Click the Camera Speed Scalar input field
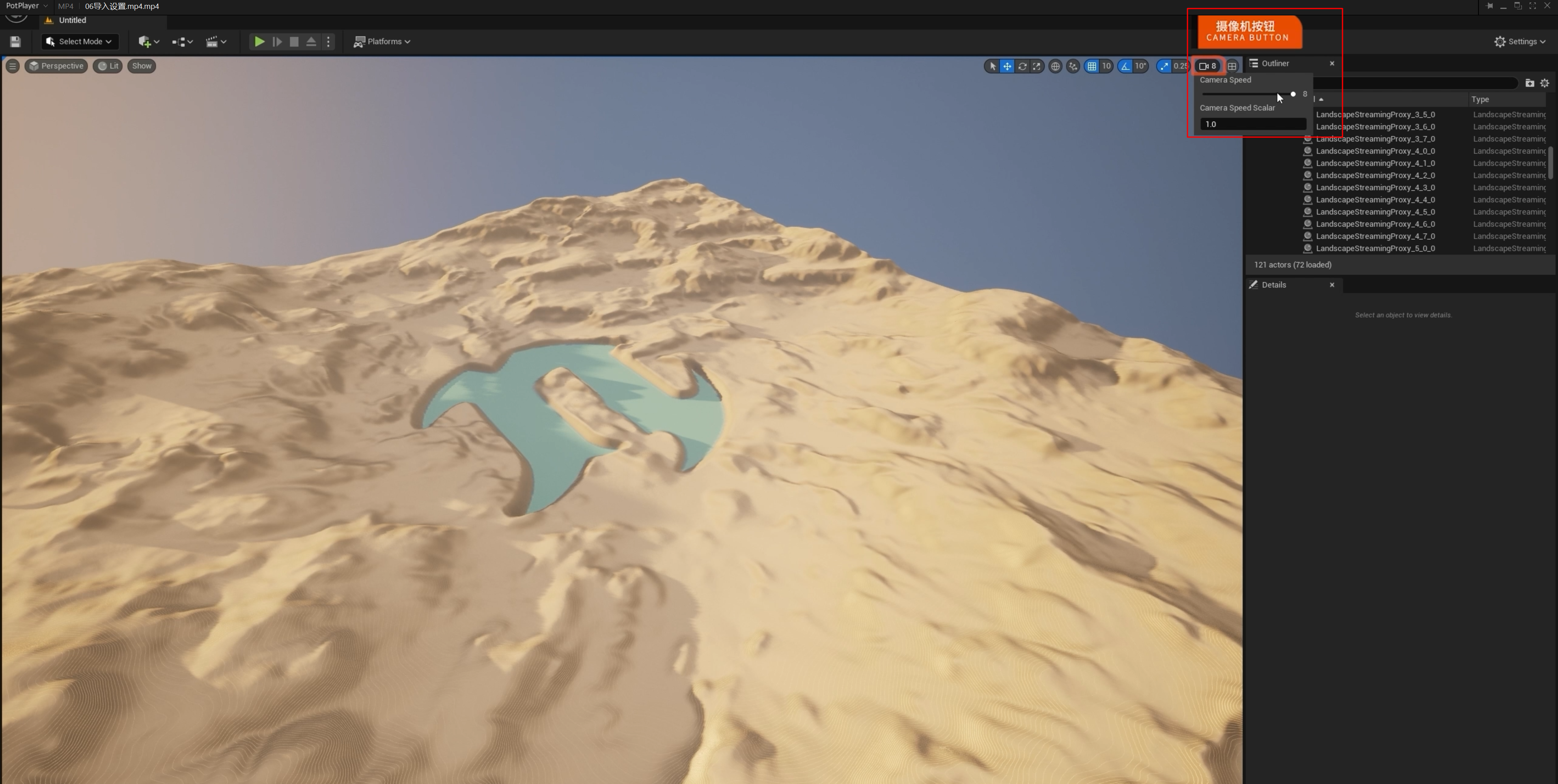The image size is (1558, 784). tap(1252, 124)
